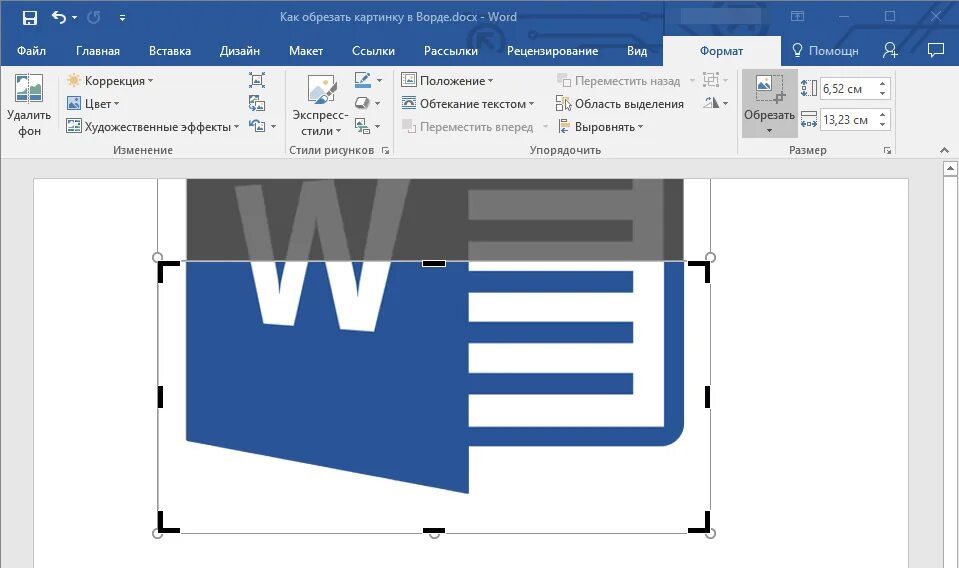Click the width field showing 13,23 см

click(847, 119)
